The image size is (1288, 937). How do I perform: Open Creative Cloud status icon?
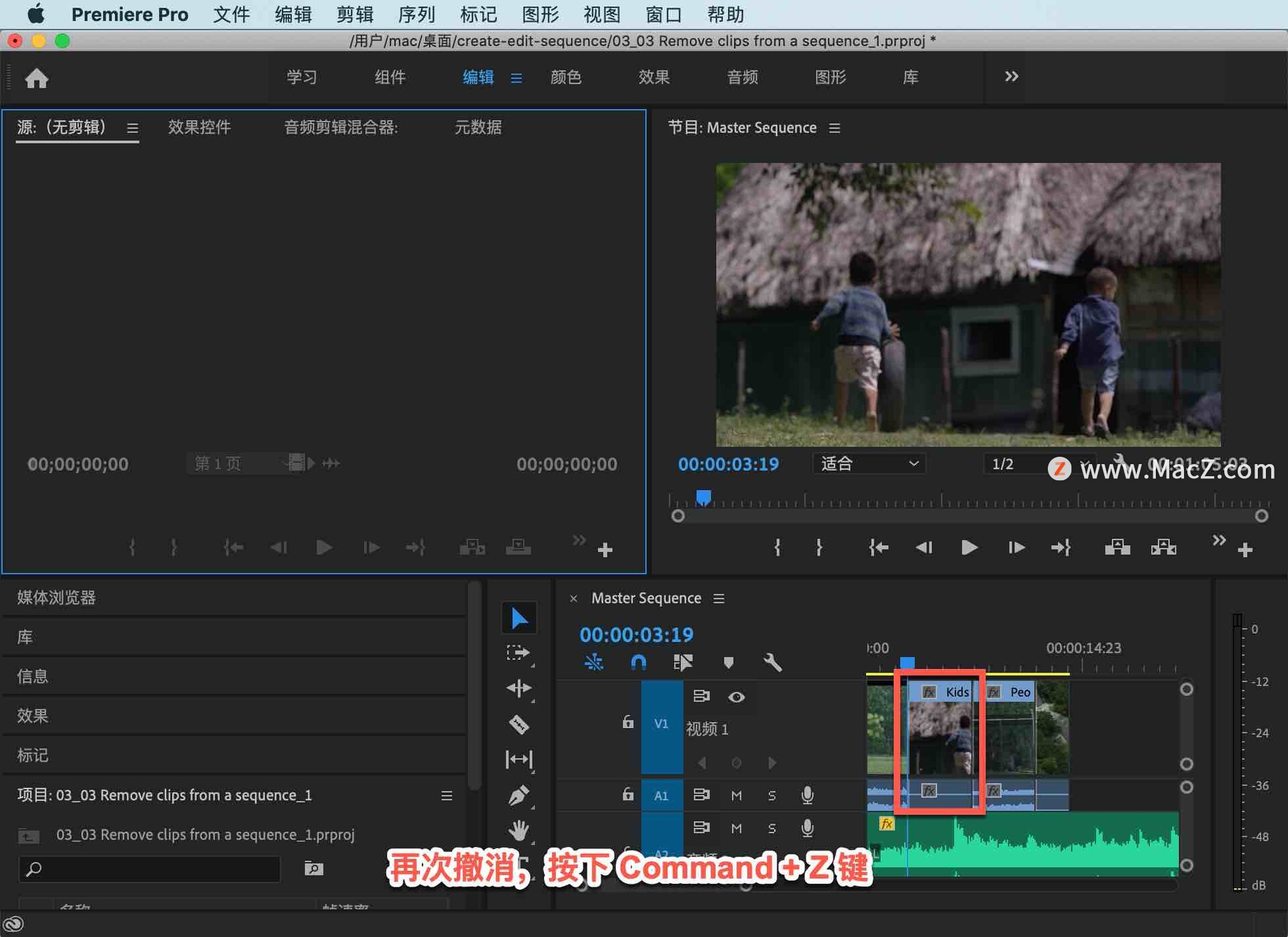click(x=13, y=924)
